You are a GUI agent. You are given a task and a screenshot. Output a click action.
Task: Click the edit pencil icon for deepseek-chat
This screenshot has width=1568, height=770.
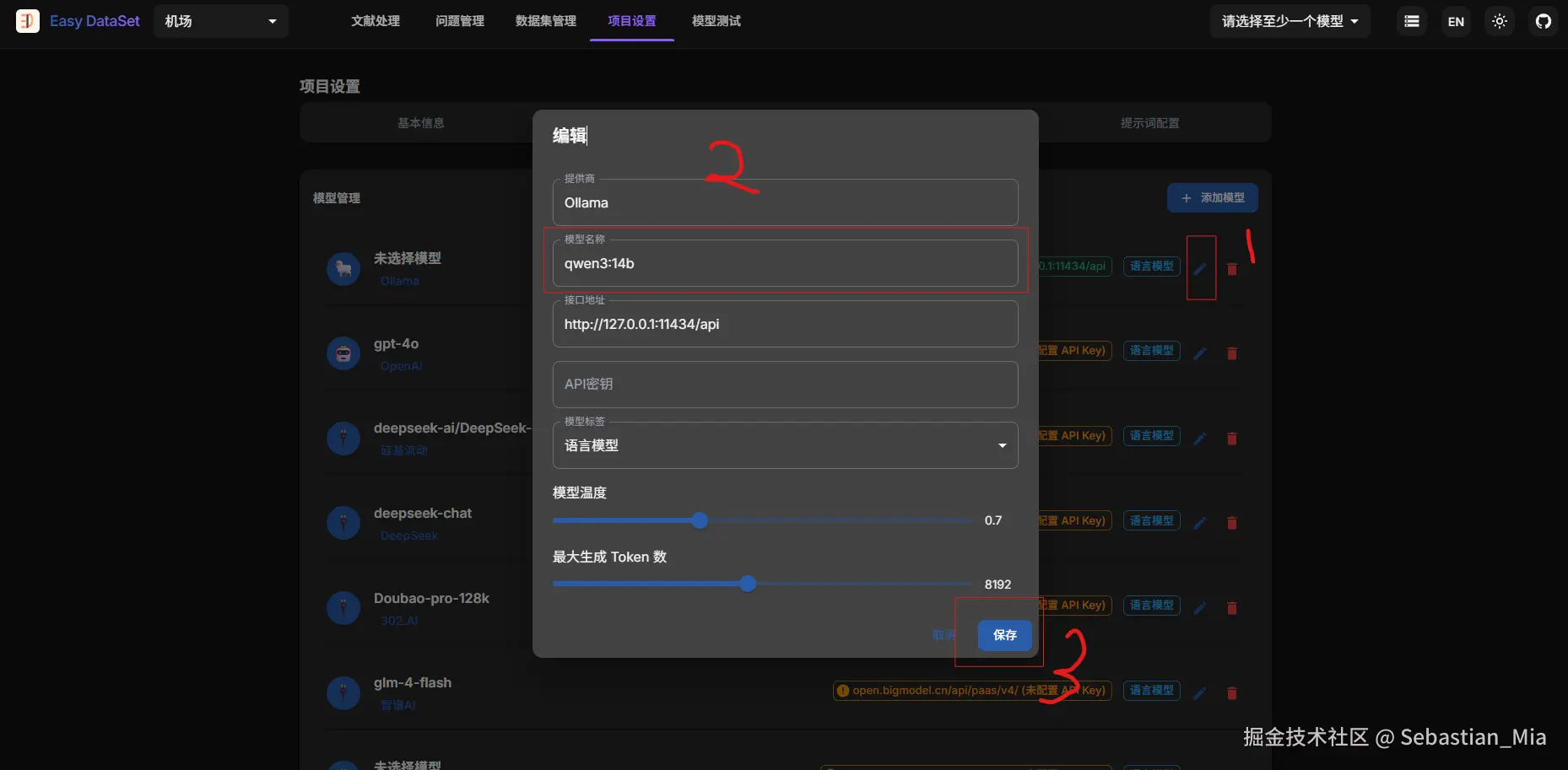click(1199, 523)
